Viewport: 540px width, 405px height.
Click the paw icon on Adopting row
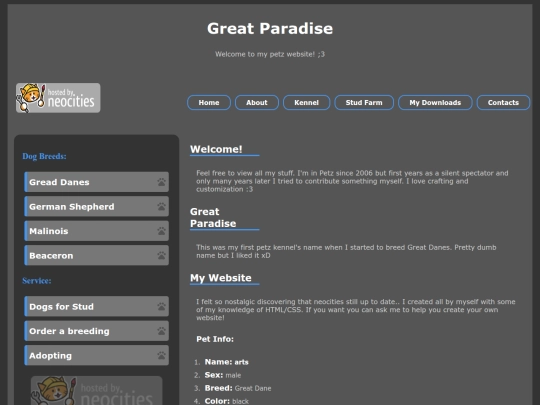[x=162, y=355]
